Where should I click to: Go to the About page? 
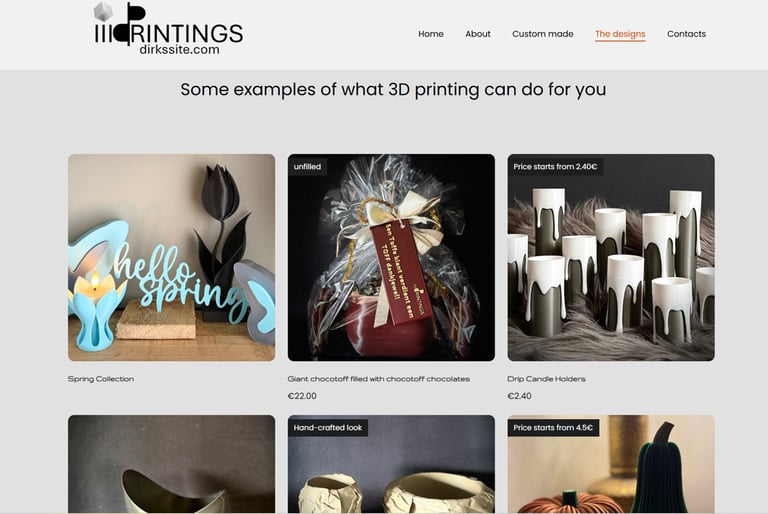click(x=478, y=34)
